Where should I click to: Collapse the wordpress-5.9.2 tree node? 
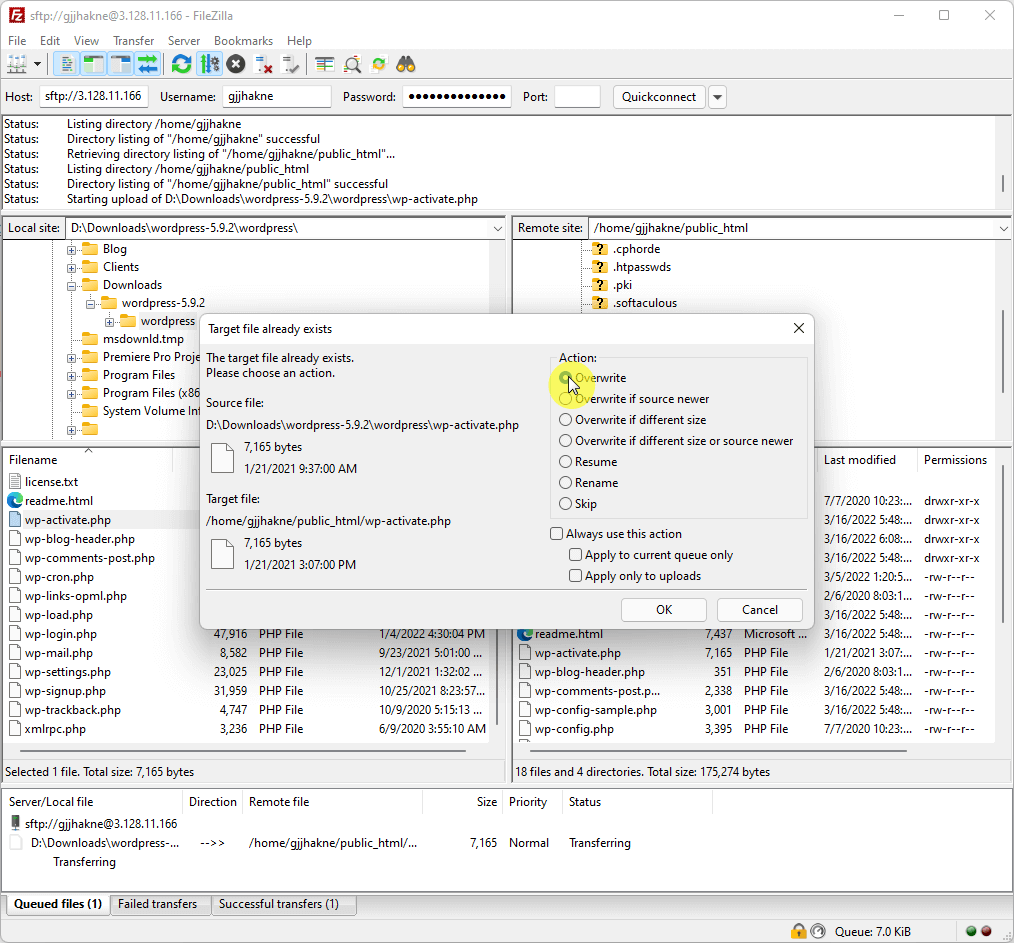point(91,304)
